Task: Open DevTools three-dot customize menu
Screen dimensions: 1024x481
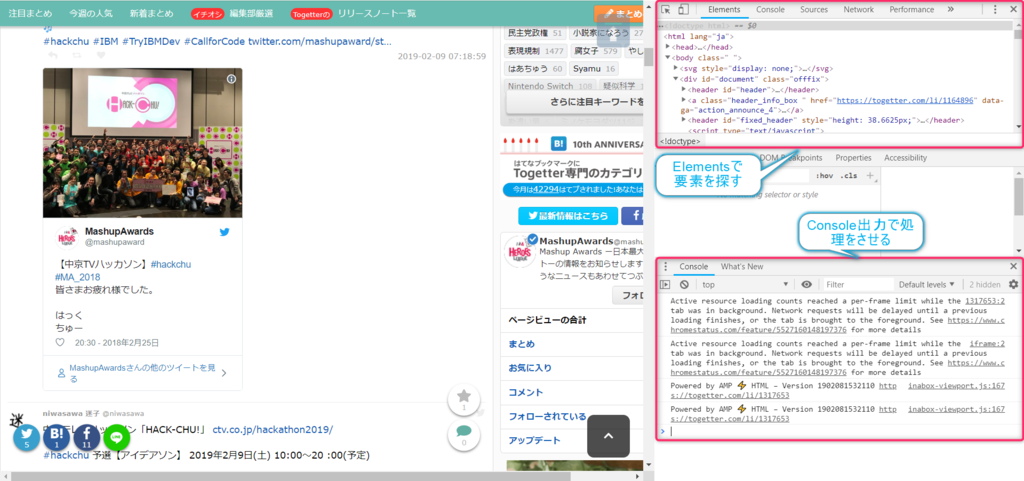Action: (x=995, y=10)
